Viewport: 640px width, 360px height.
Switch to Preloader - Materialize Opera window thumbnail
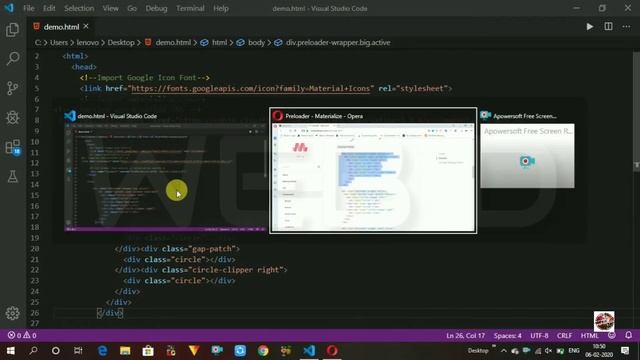pos(373,171)
